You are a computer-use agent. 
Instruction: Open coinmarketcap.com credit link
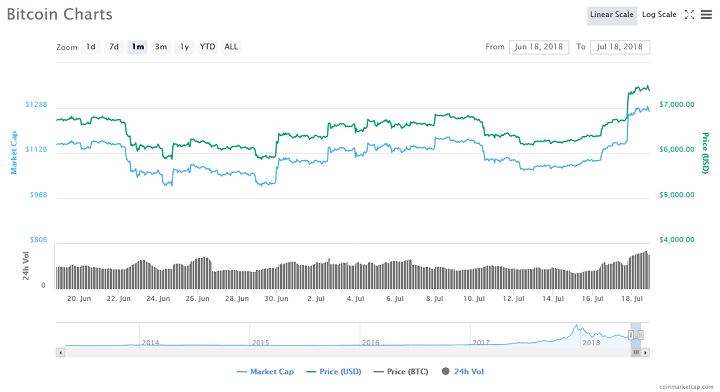686,387
